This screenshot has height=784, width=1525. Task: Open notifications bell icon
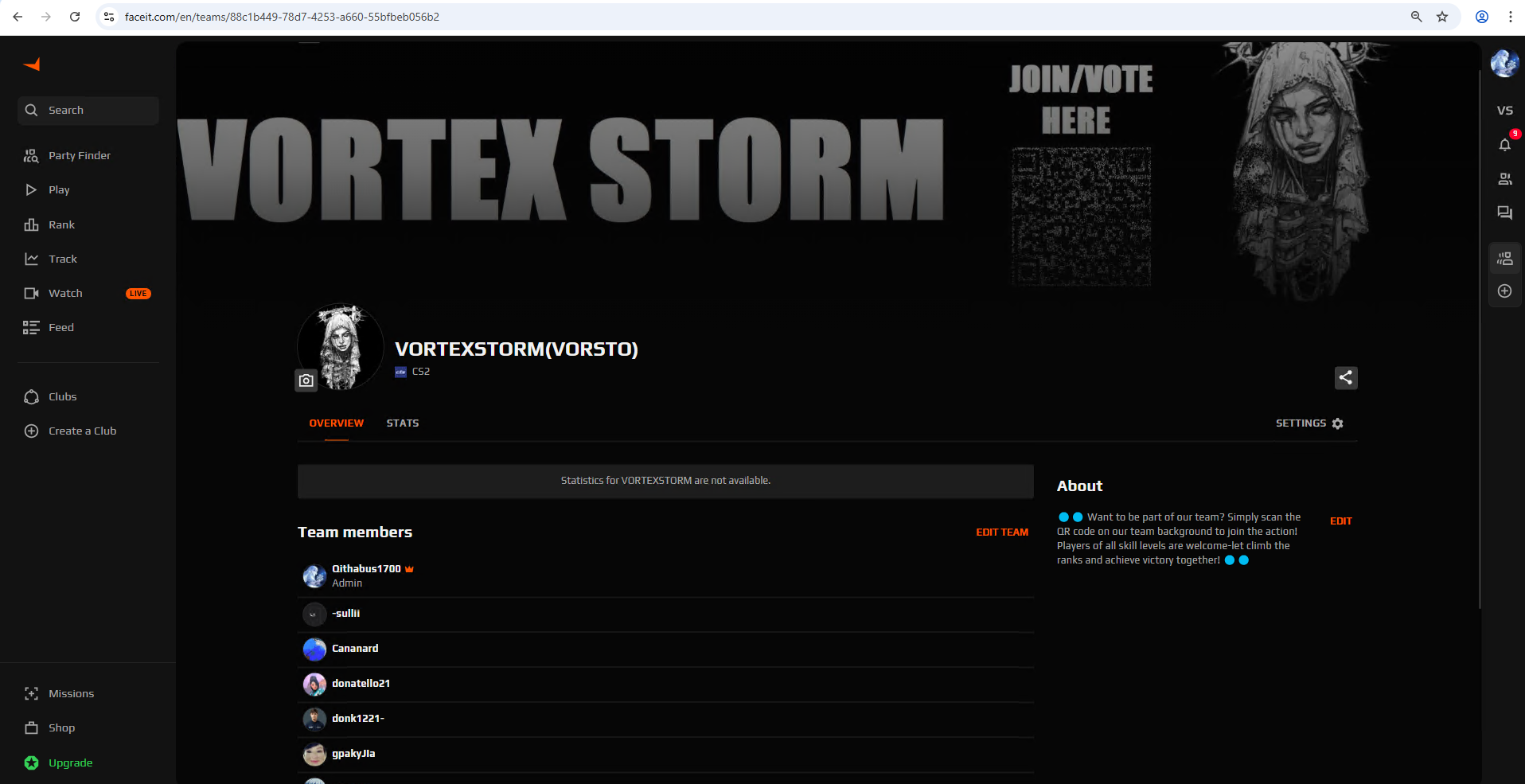(x=1504, y=145)
